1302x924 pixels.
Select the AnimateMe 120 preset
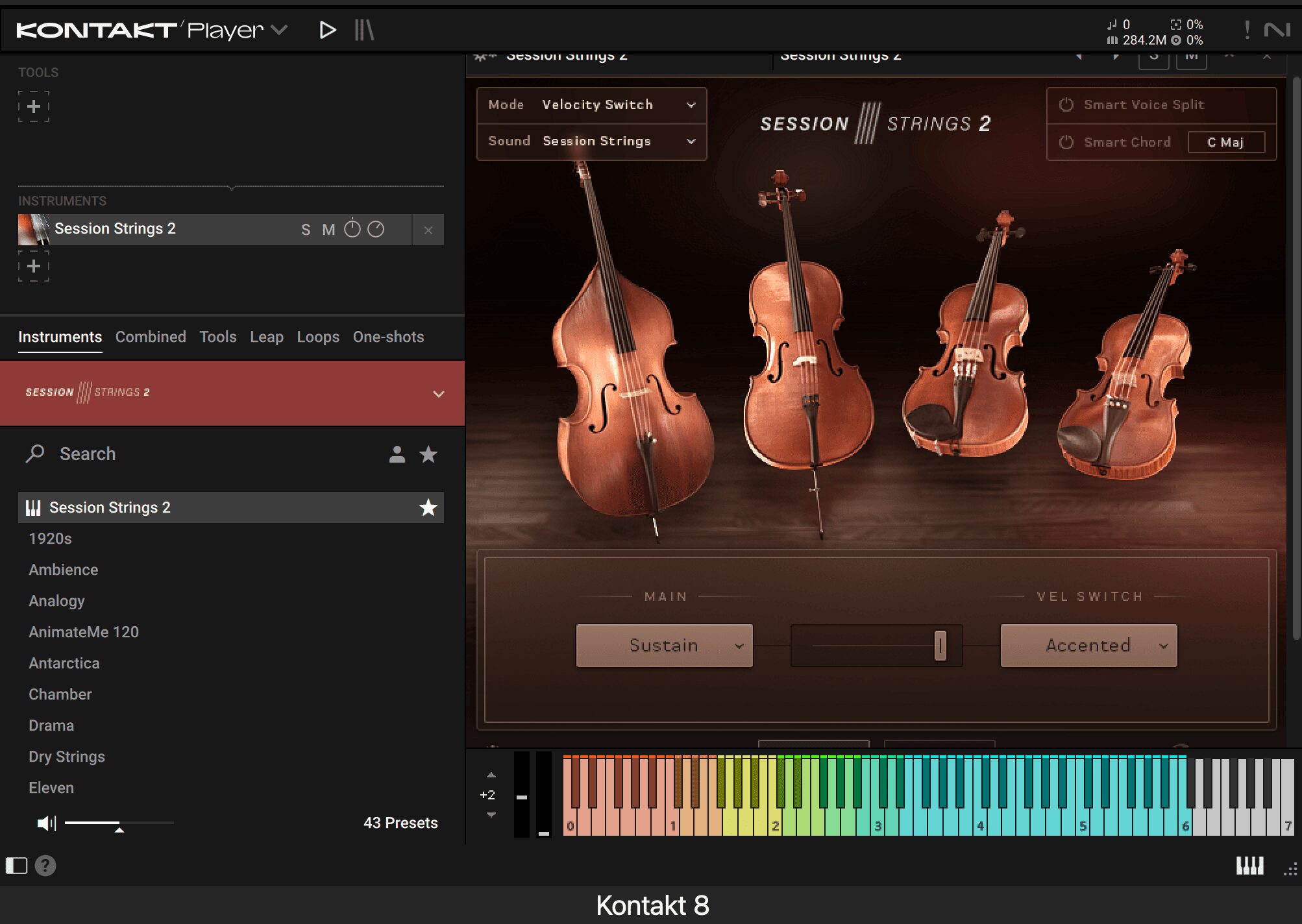[x=84, y=632]
